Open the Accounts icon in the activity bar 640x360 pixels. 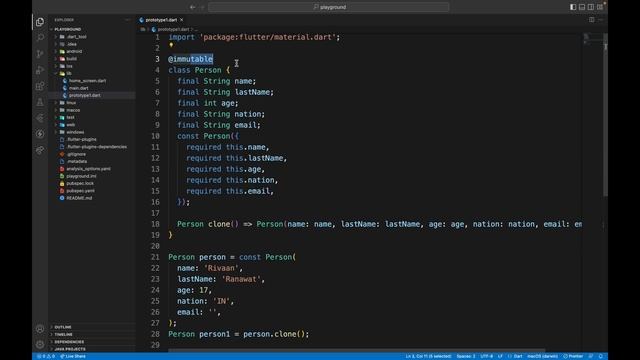40,329
